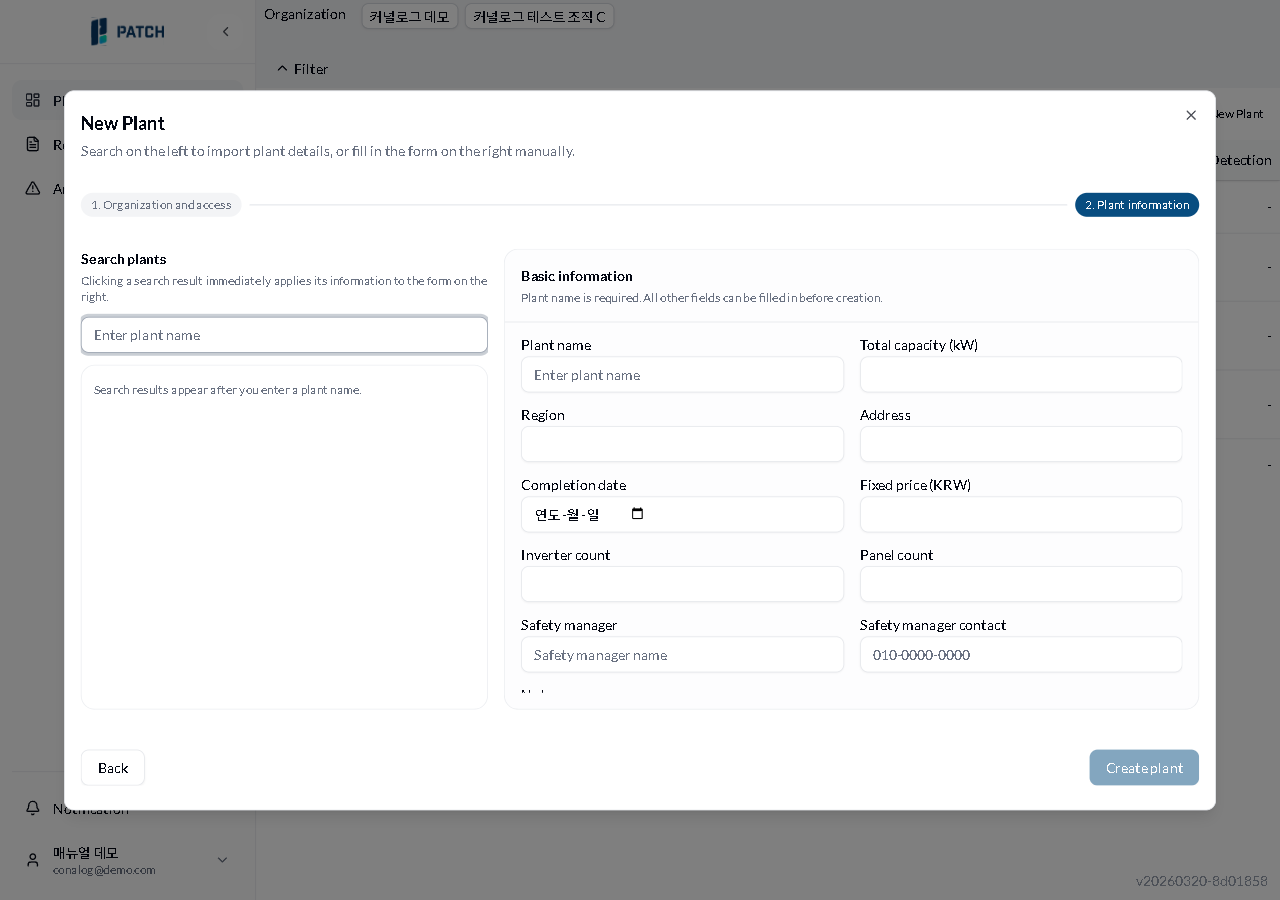Image resolution: width=1280 pixels, height=900 pixels.
Task: Click the Total capacity (kW) field
Action: pyautogui.click(x=1020, y=375)
